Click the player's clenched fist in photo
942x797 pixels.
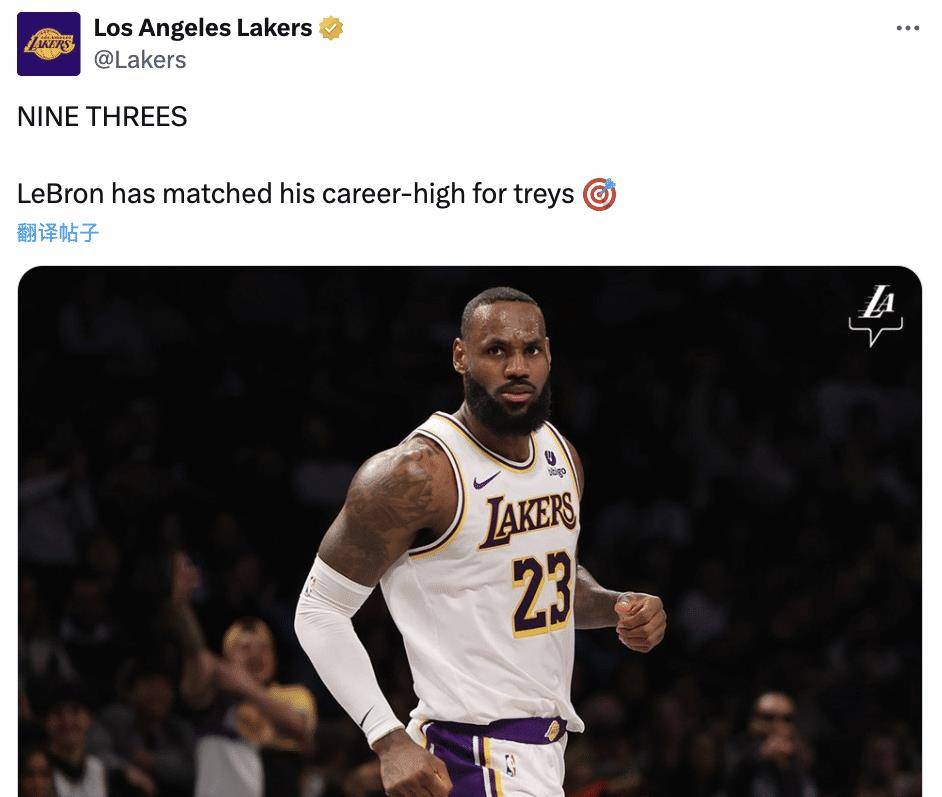[640, 621]
